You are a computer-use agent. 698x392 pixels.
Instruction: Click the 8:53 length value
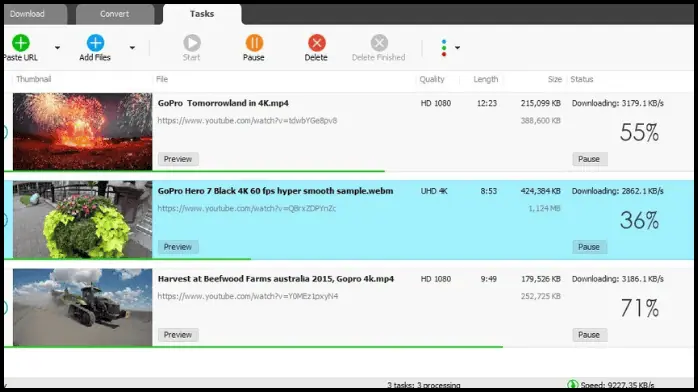[x=488, y=191]
